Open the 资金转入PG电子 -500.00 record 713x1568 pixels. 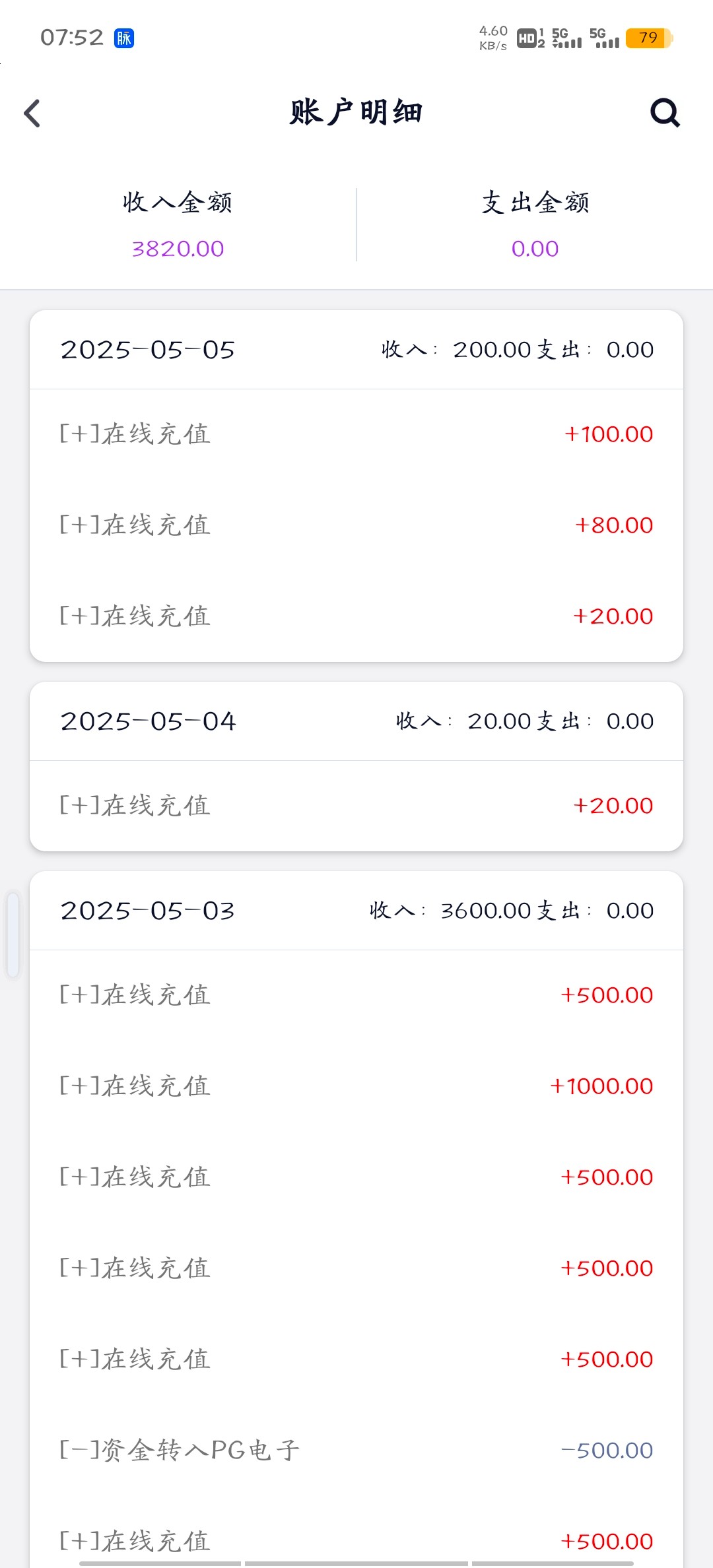coord(356,1451)
